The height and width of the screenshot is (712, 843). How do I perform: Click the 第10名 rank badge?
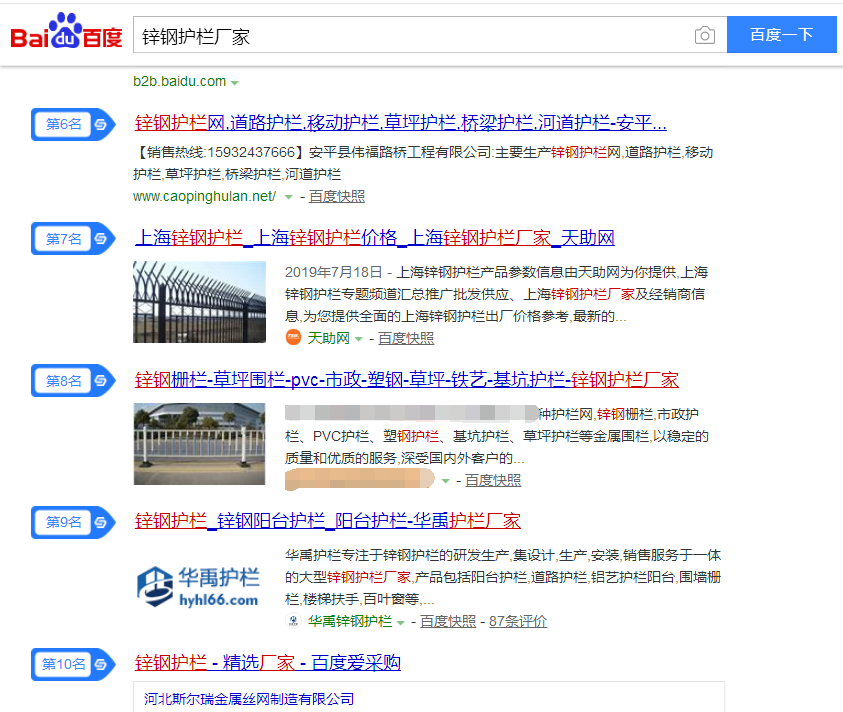(x=73, y=664)
